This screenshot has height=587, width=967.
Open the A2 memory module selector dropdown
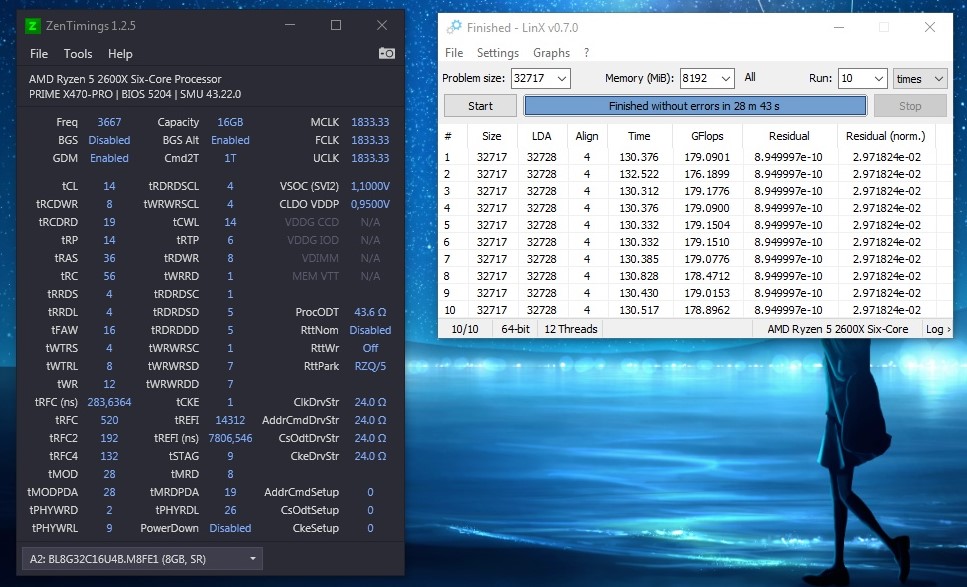coord(142,559)
